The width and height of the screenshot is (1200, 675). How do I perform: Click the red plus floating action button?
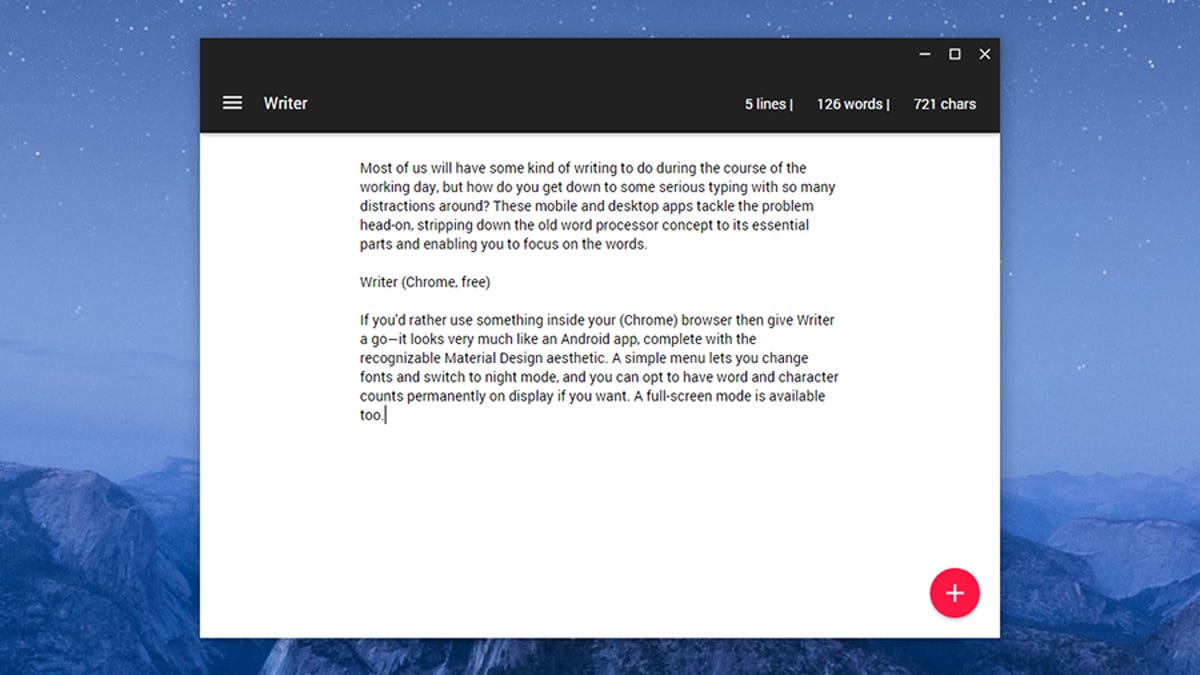pos(955,593)
